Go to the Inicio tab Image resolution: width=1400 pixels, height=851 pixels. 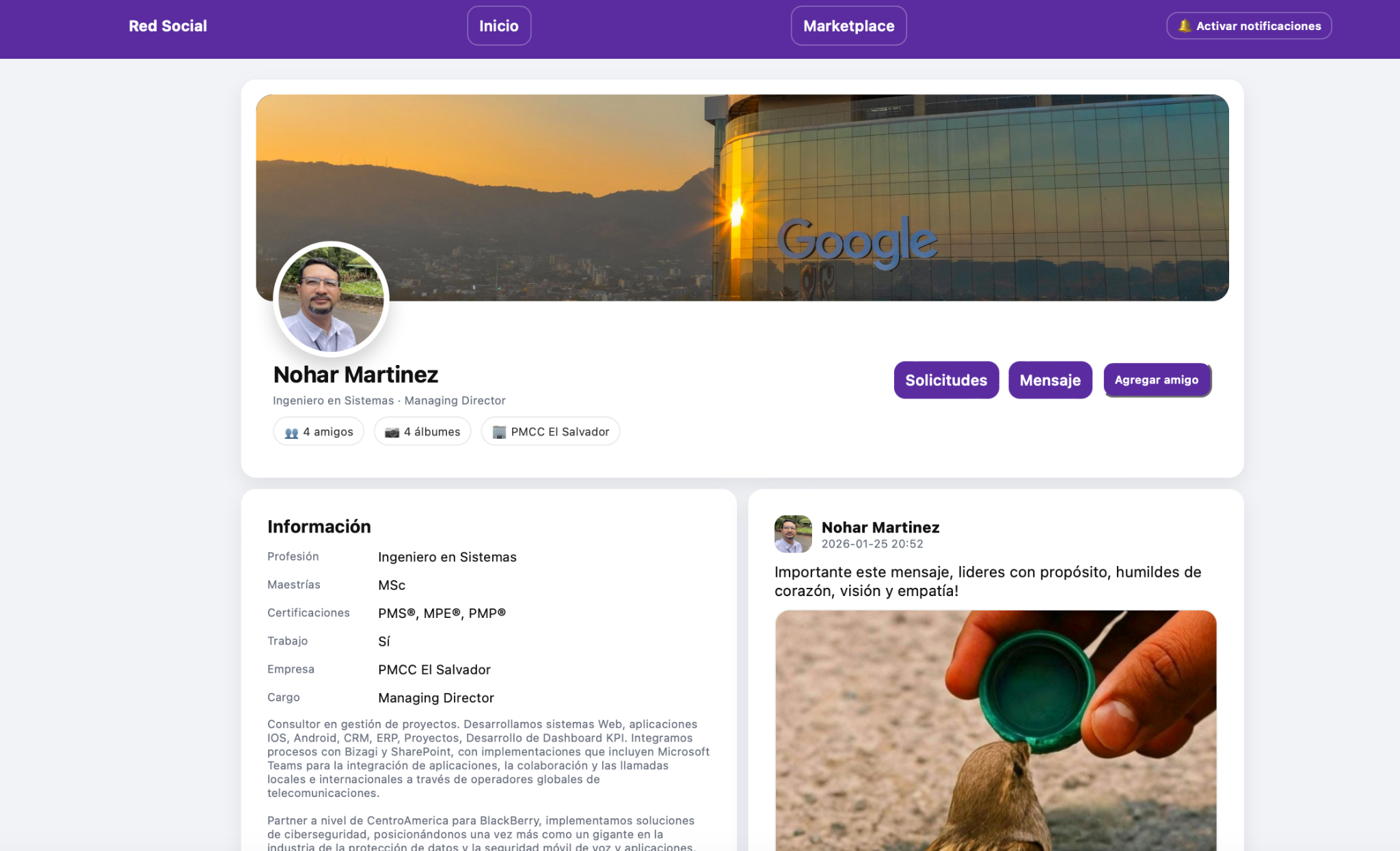click(x=499, y=26)
